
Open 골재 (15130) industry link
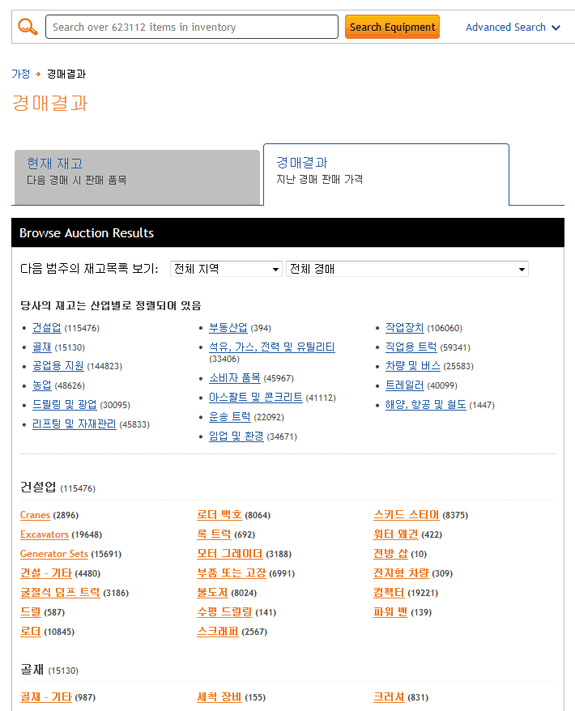click(x=42, y=347)
